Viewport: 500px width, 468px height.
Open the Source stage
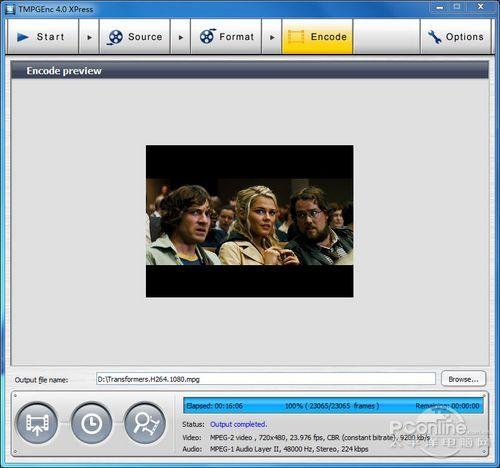[135, 36]
